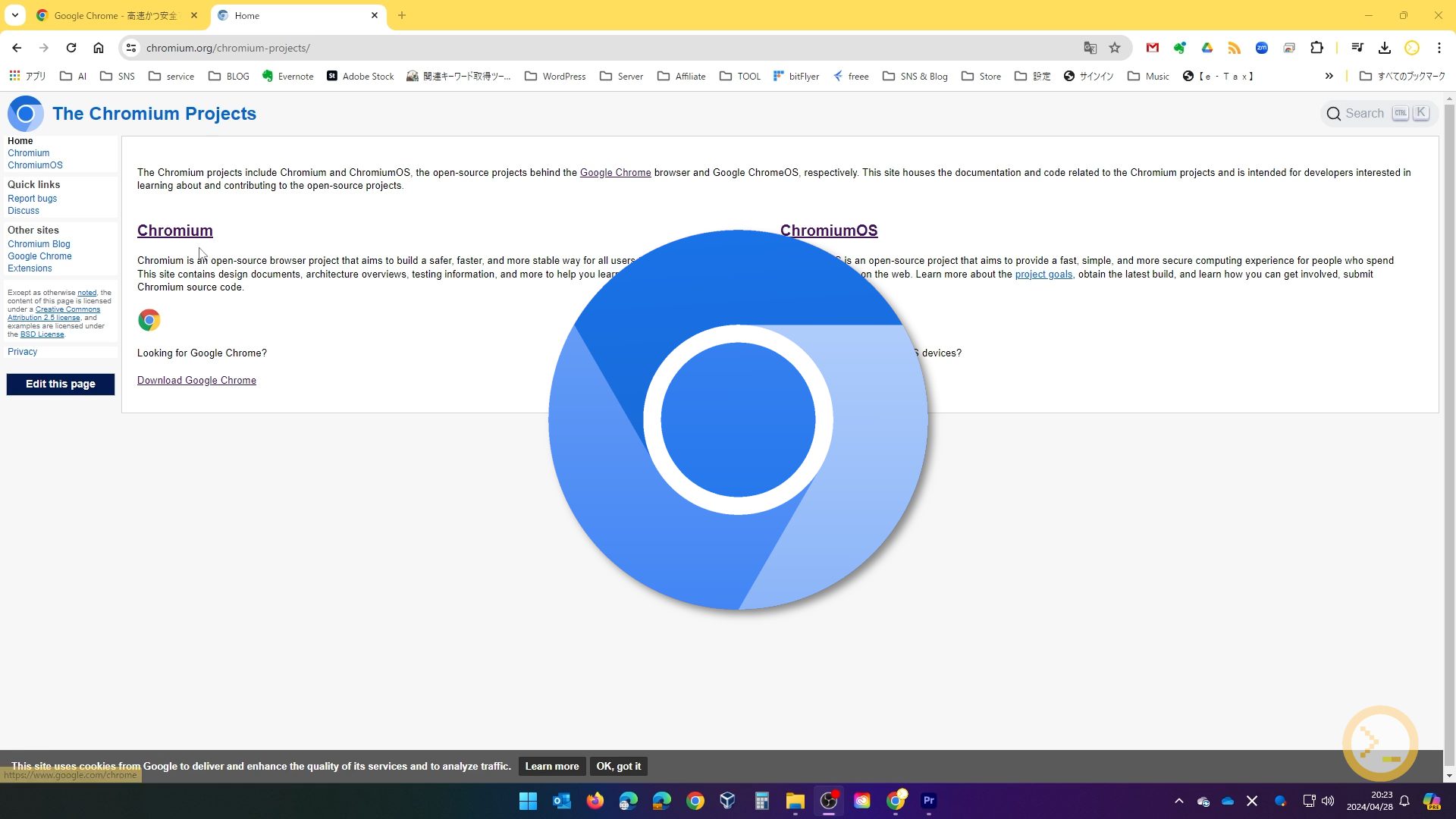Reload the page
This screenshot has height=819, width=1456.
pyautogui.click(x=71, y=48)
